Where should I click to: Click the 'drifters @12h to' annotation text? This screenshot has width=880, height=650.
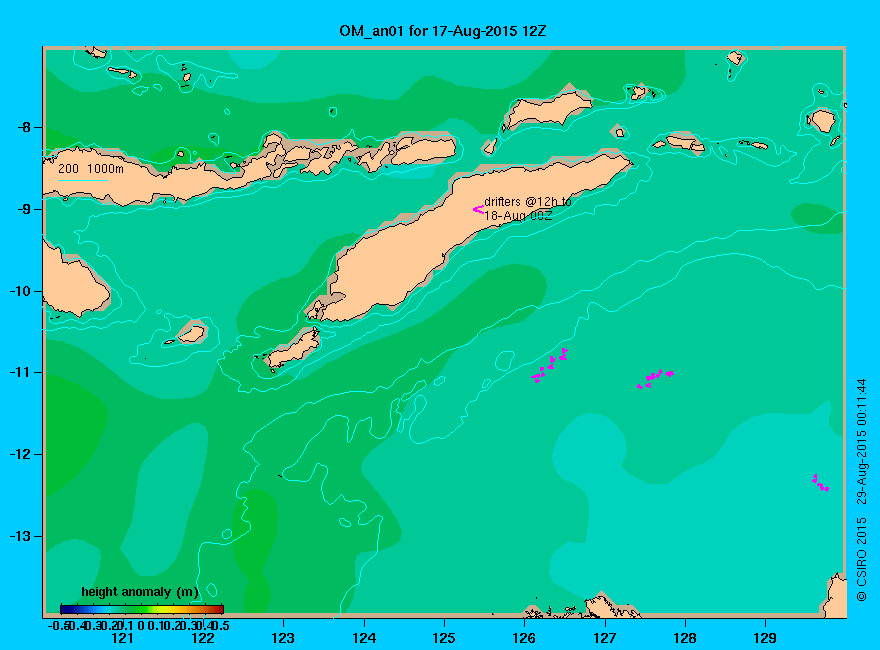[x=528, y=202]
